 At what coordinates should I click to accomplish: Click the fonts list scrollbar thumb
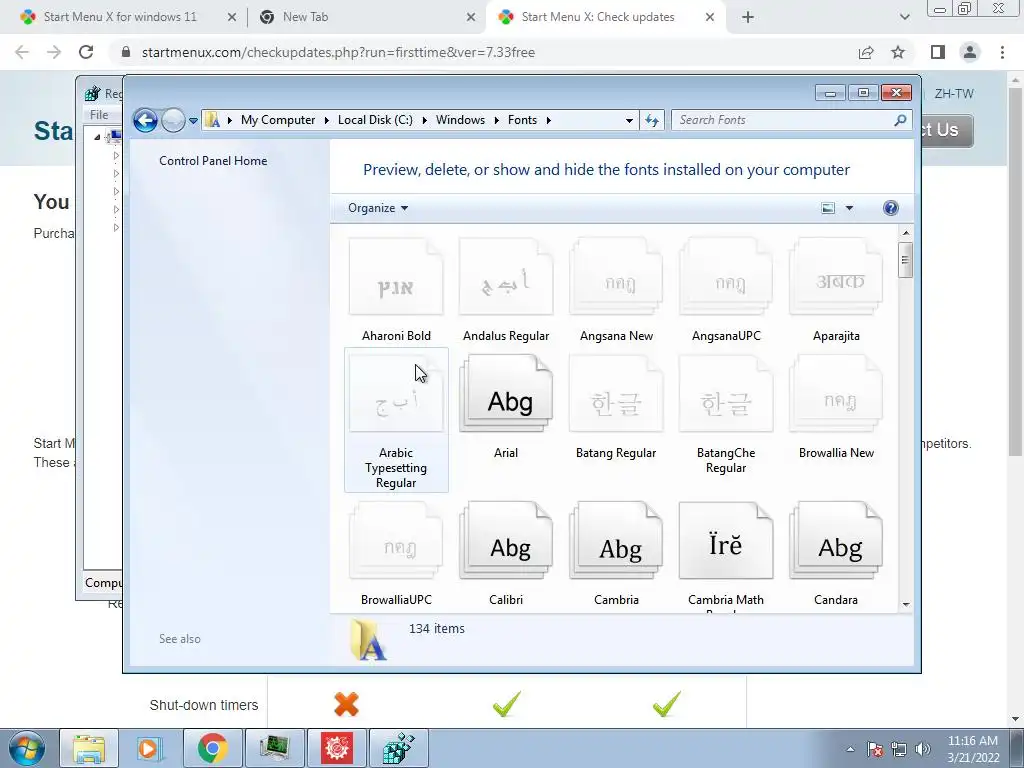[905, 260]
